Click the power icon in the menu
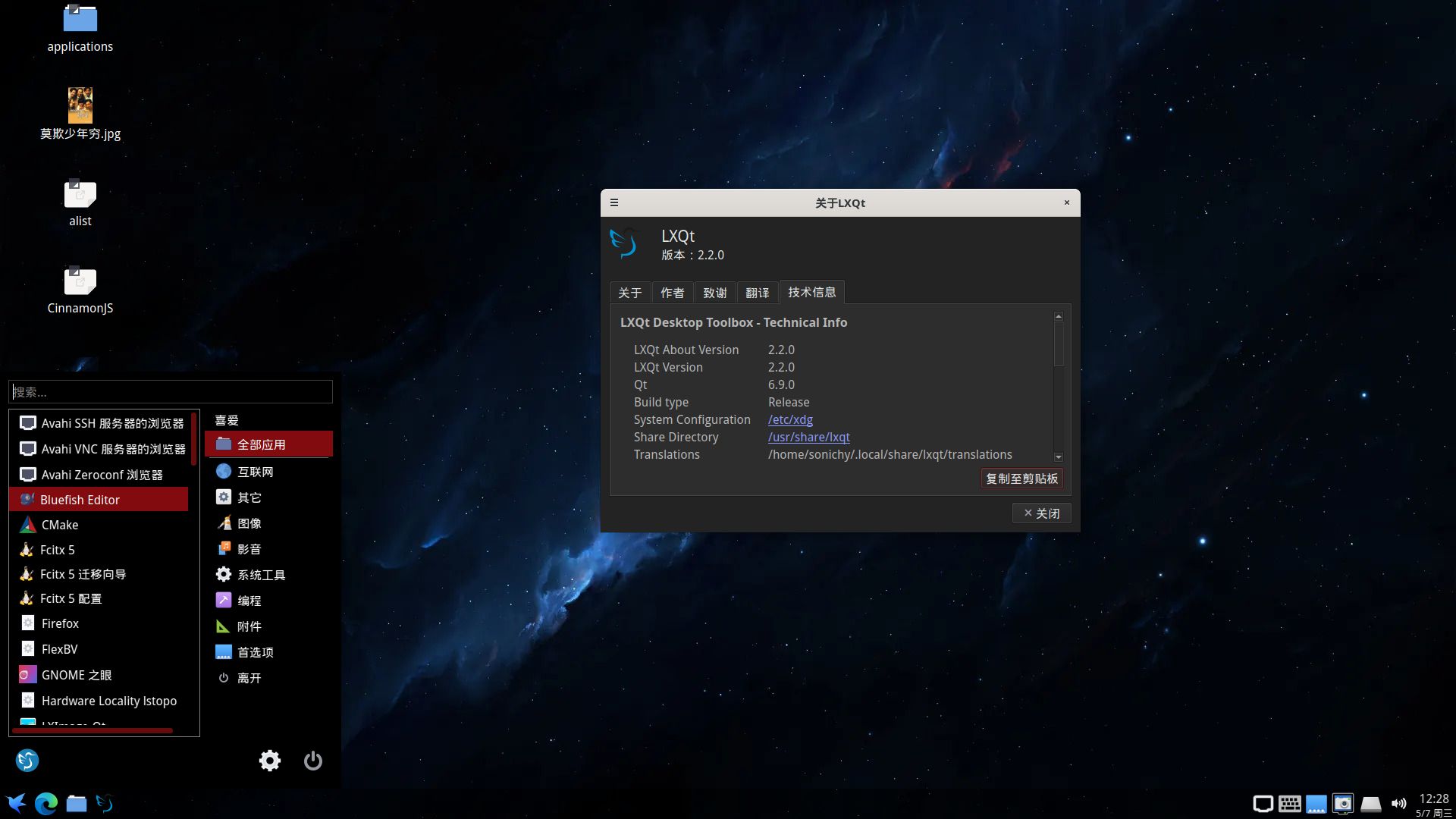1456x819 pixels. coord(312,761)
